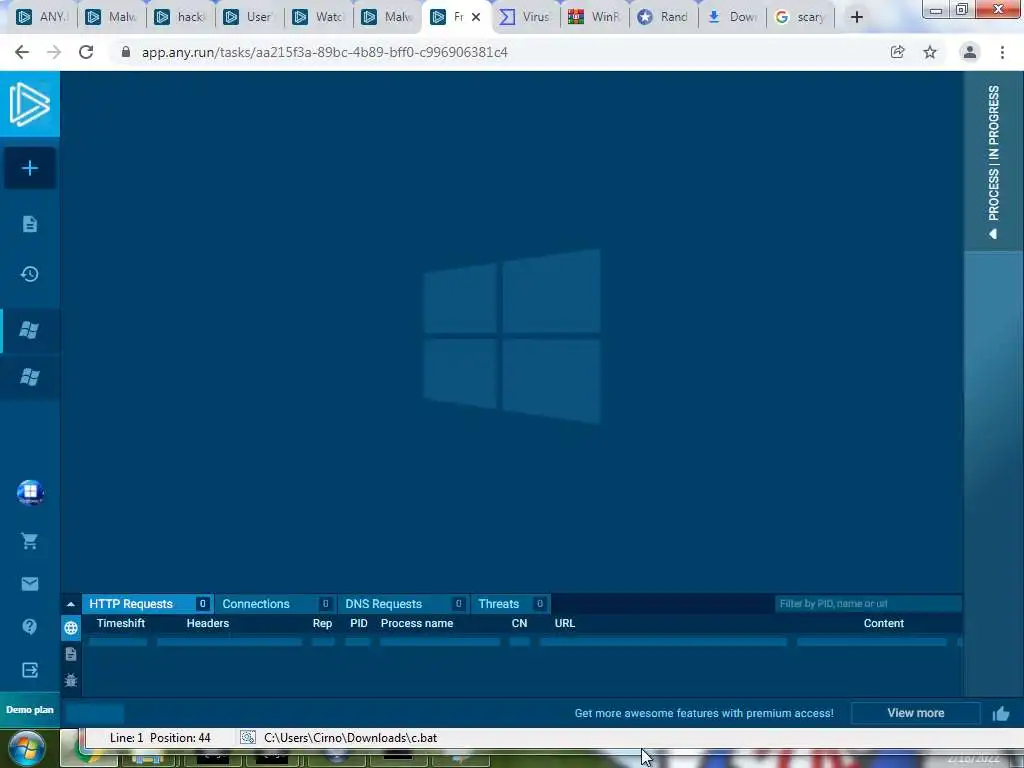Switch to the Downloads browser tab
This screenshot has height=768, width=1024.
coord(732,17)
